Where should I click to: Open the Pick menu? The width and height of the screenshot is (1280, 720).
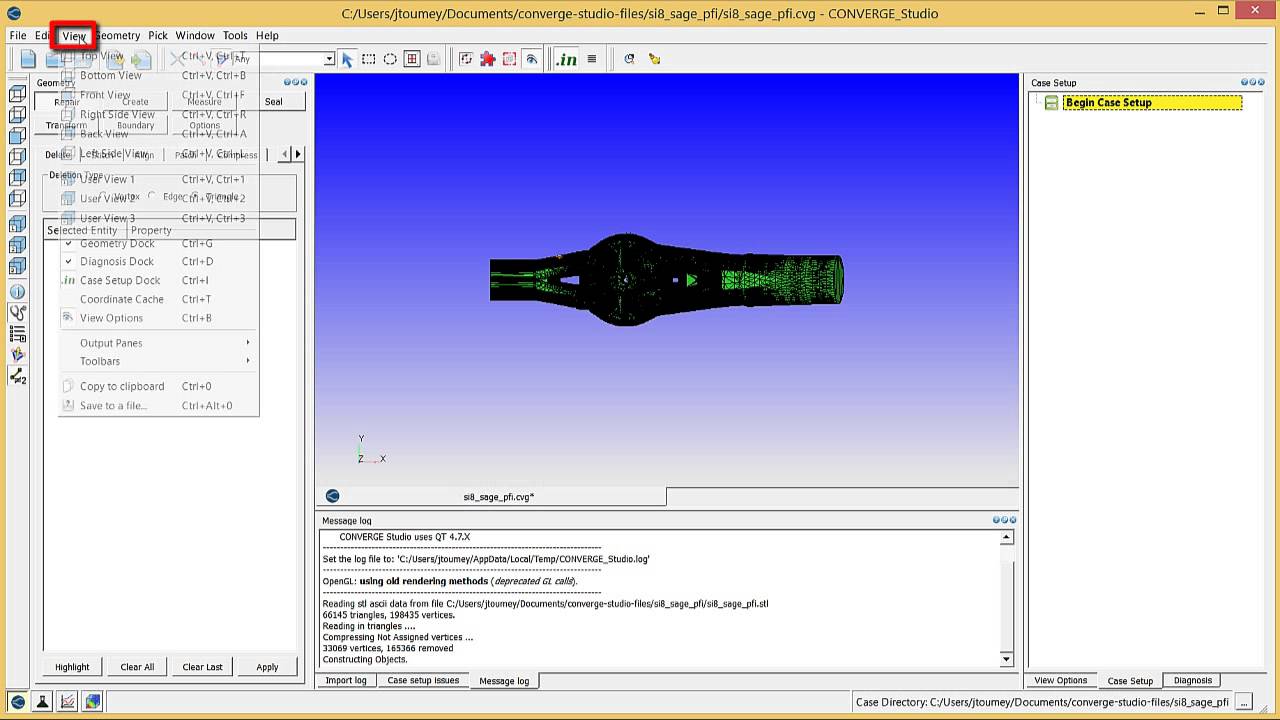coord(158,35)
